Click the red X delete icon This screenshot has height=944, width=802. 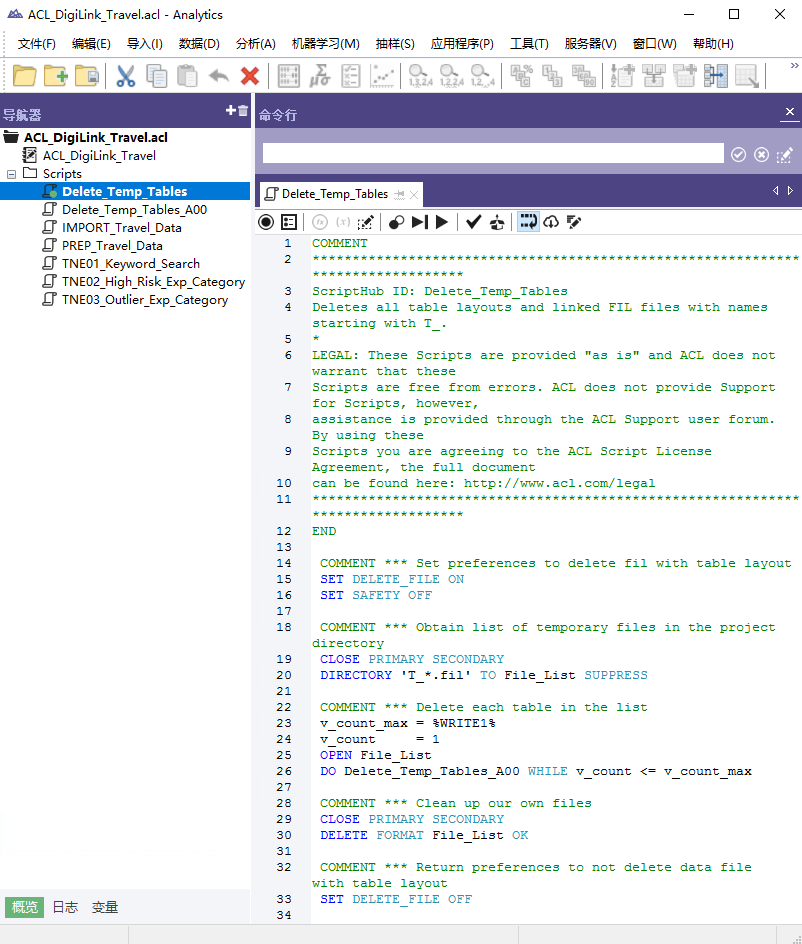pos(250,76)
